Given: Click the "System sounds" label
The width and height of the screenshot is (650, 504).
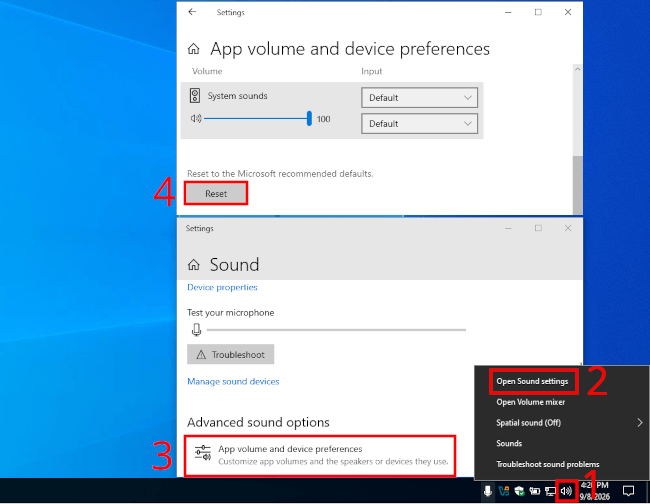Looking at the screenshot, I should (238, 96).
